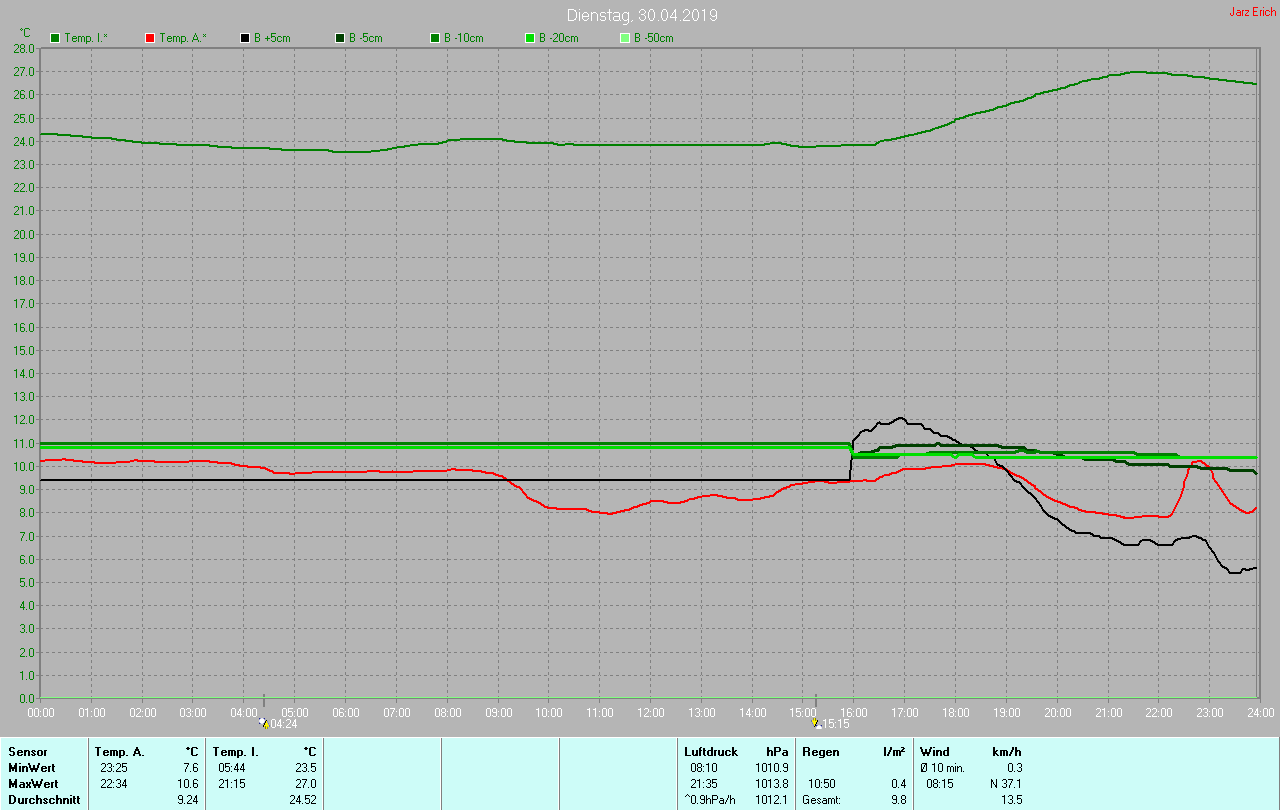Click the minimum outdoor temperature value 7.6

click(189, 768)
